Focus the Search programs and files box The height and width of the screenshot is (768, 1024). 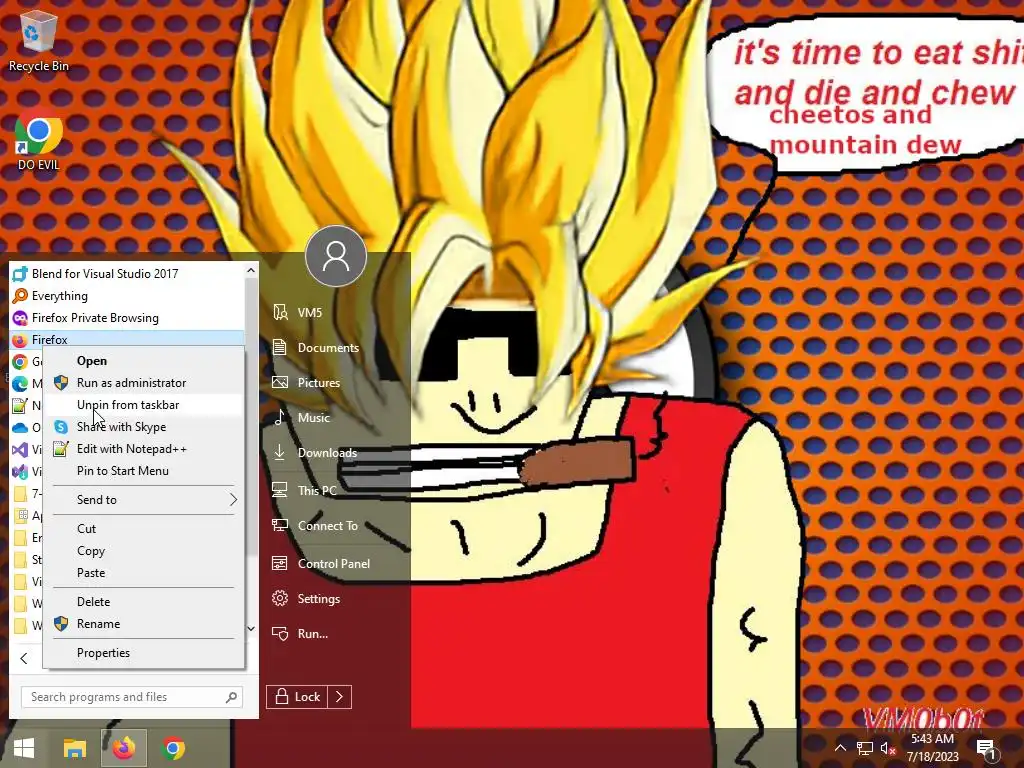(132, 697)
